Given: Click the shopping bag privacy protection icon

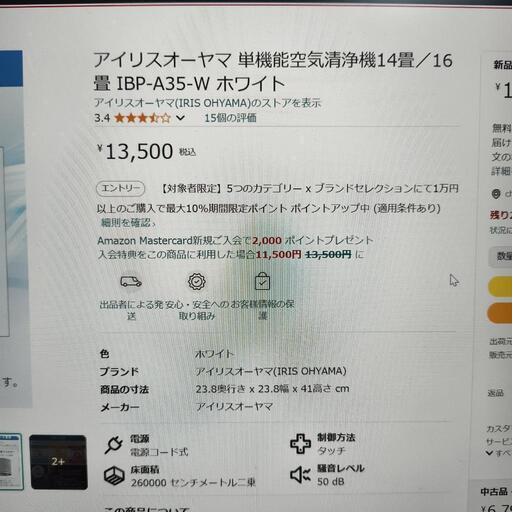Looking at the screenshot, I should (x=262, y=282).
